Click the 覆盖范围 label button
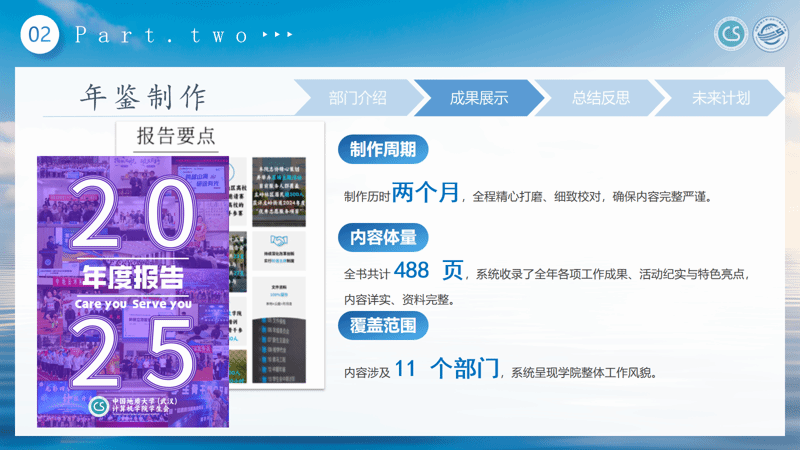Screen dimensions: 800x450 pos(384,325)
